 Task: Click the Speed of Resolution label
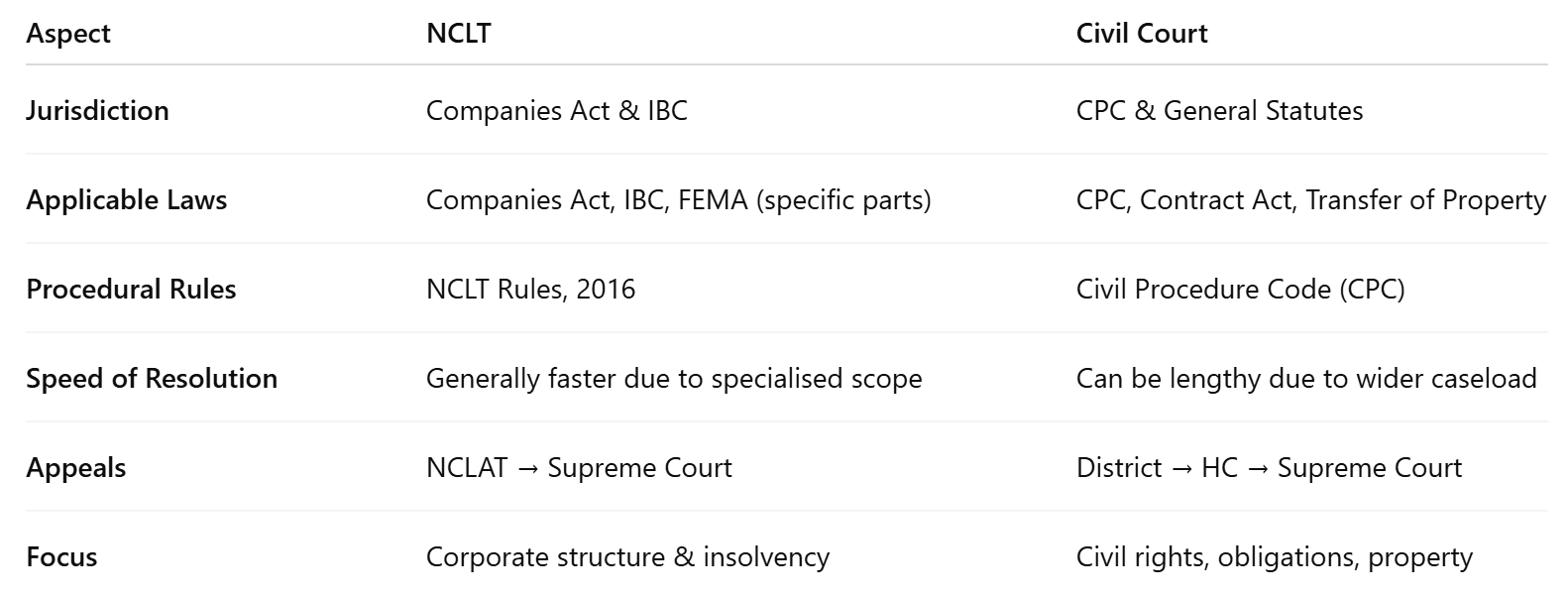point(152,379)
